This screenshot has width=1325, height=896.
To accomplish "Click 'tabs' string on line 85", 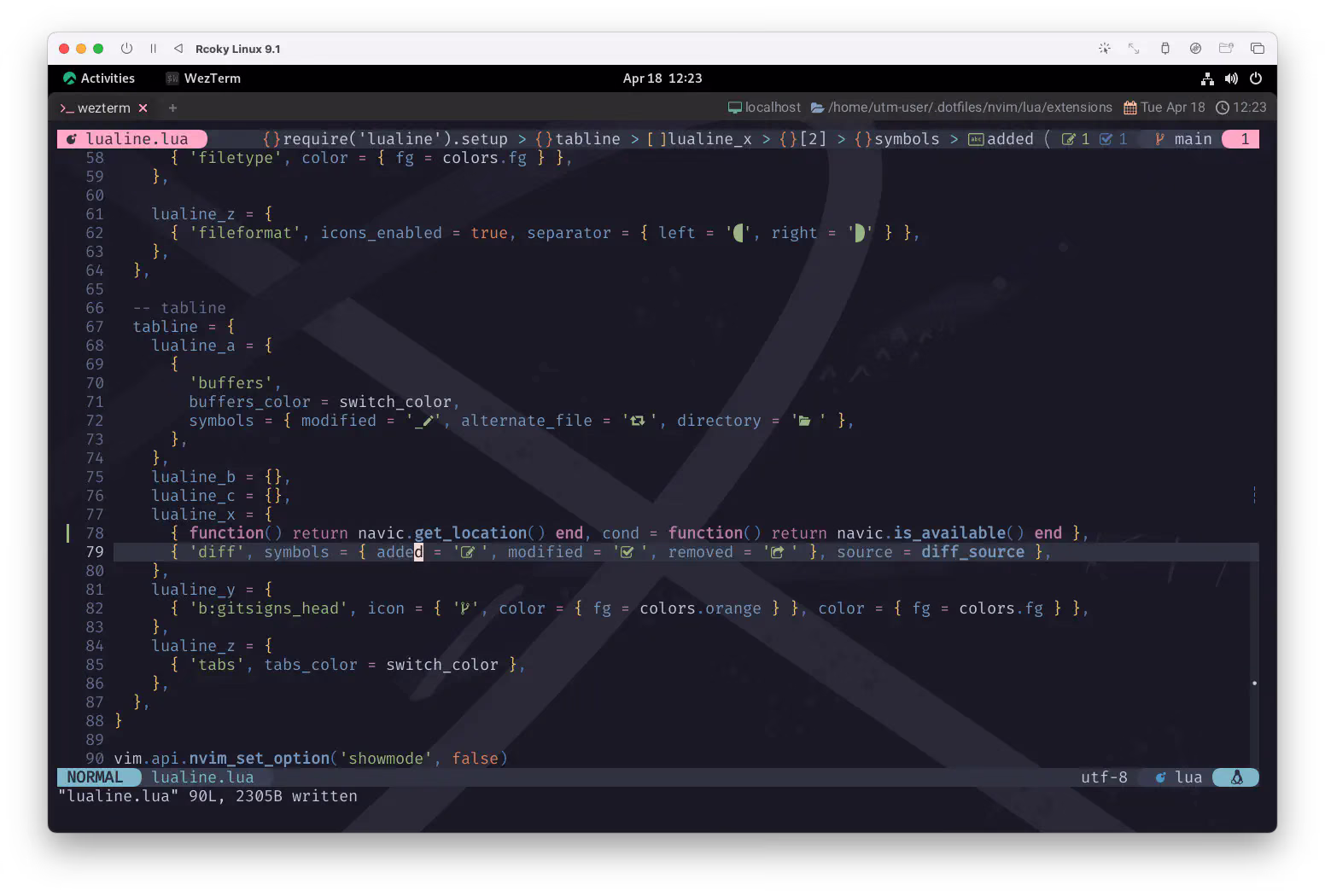I will pyautogui.click(x=216, y=665).
